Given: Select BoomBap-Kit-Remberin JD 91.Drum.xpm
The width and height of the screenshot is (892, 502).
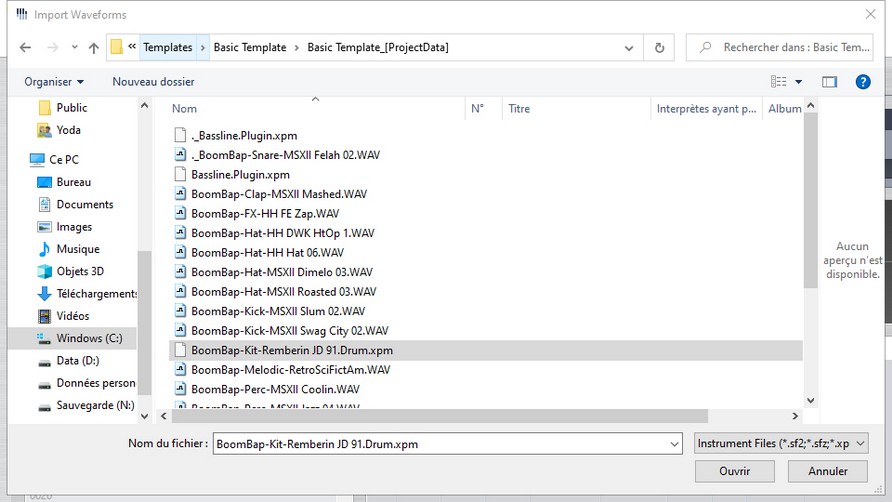Looking at the screenshot, I should pyautogui.click(x=486, y=351).
